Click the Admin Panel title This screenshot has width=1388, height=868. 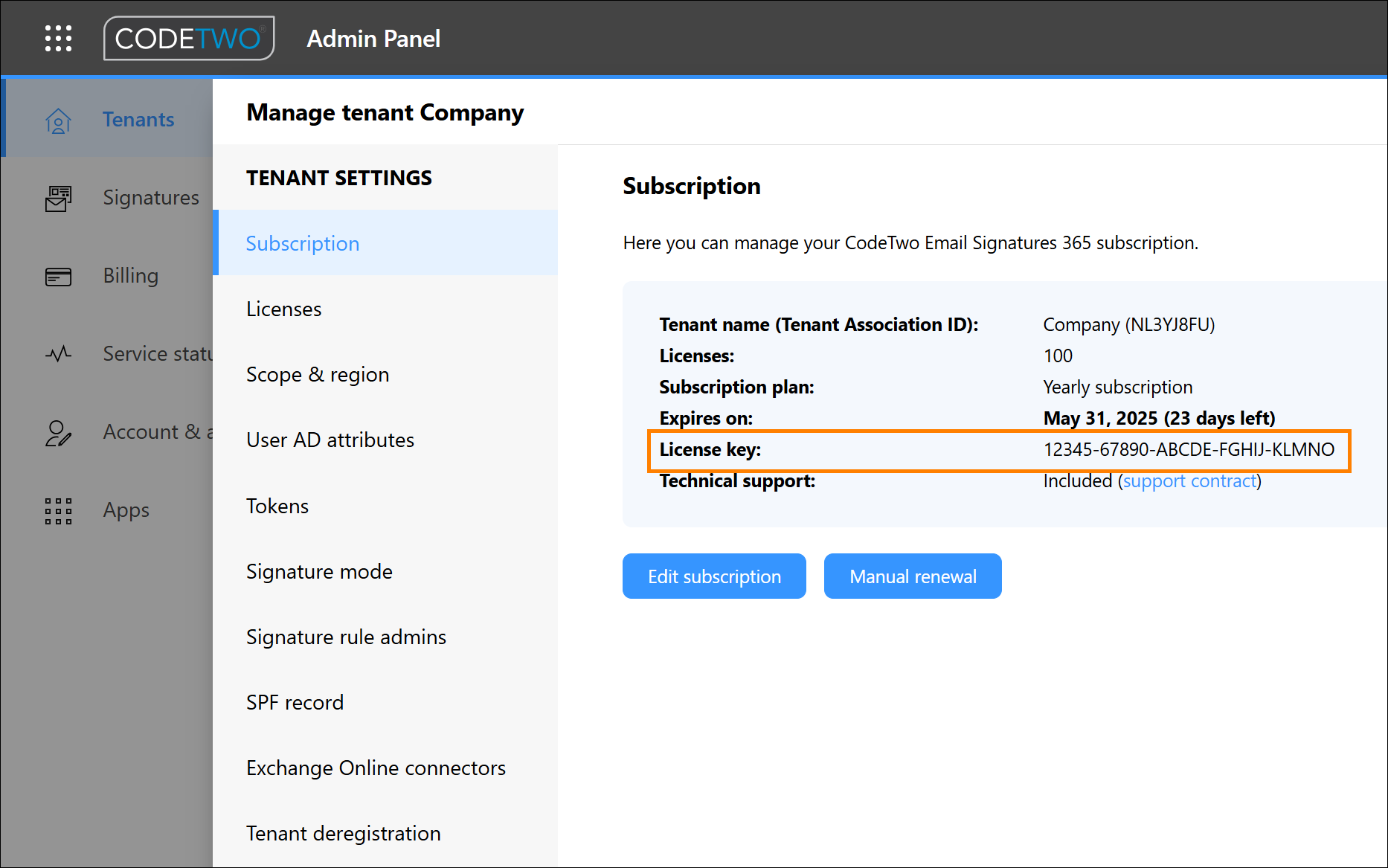click(x=373, y=39)
